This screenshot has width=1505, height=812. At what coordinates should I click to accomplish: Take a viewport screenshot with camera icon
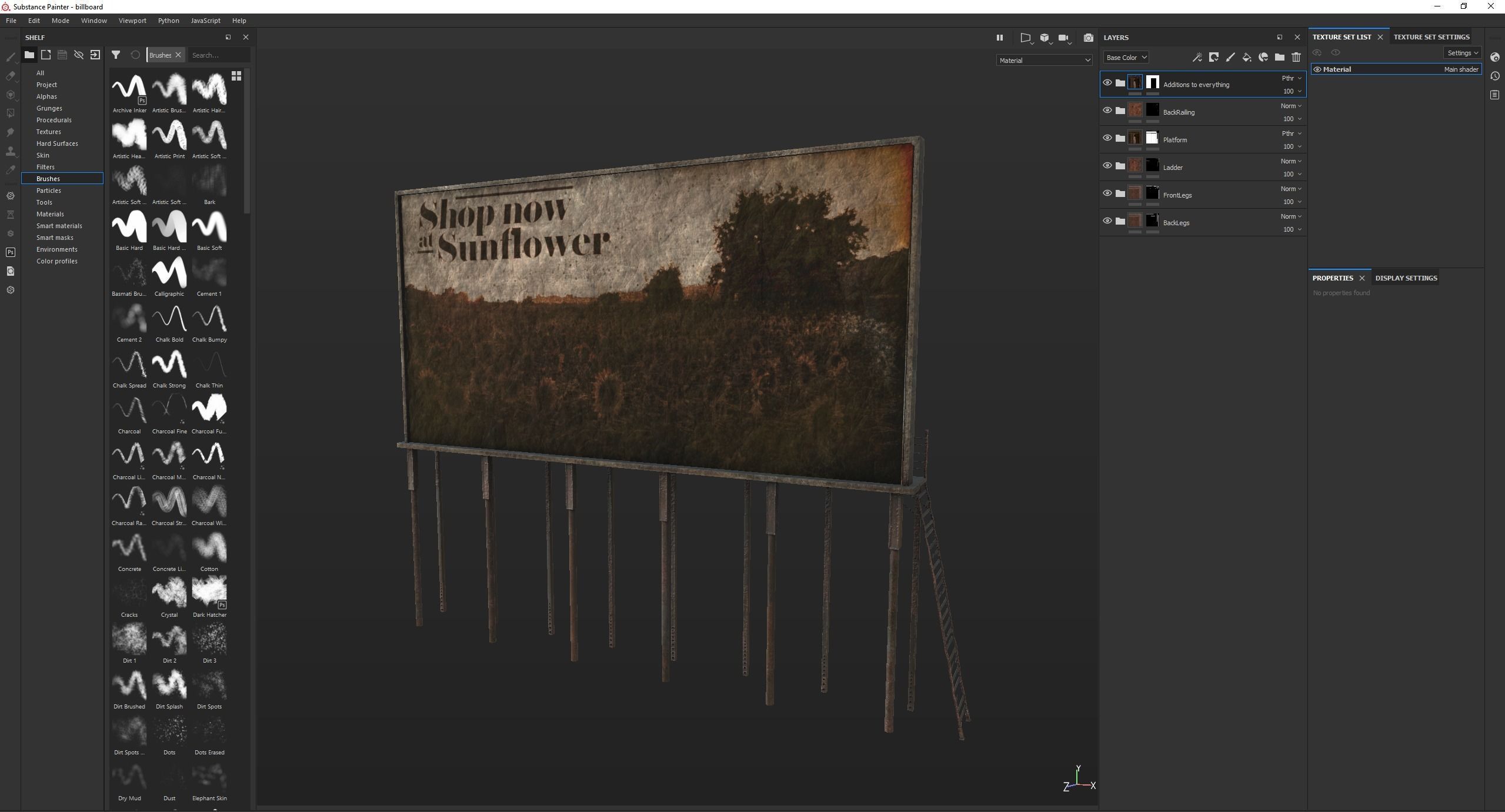coord(1089,38)
